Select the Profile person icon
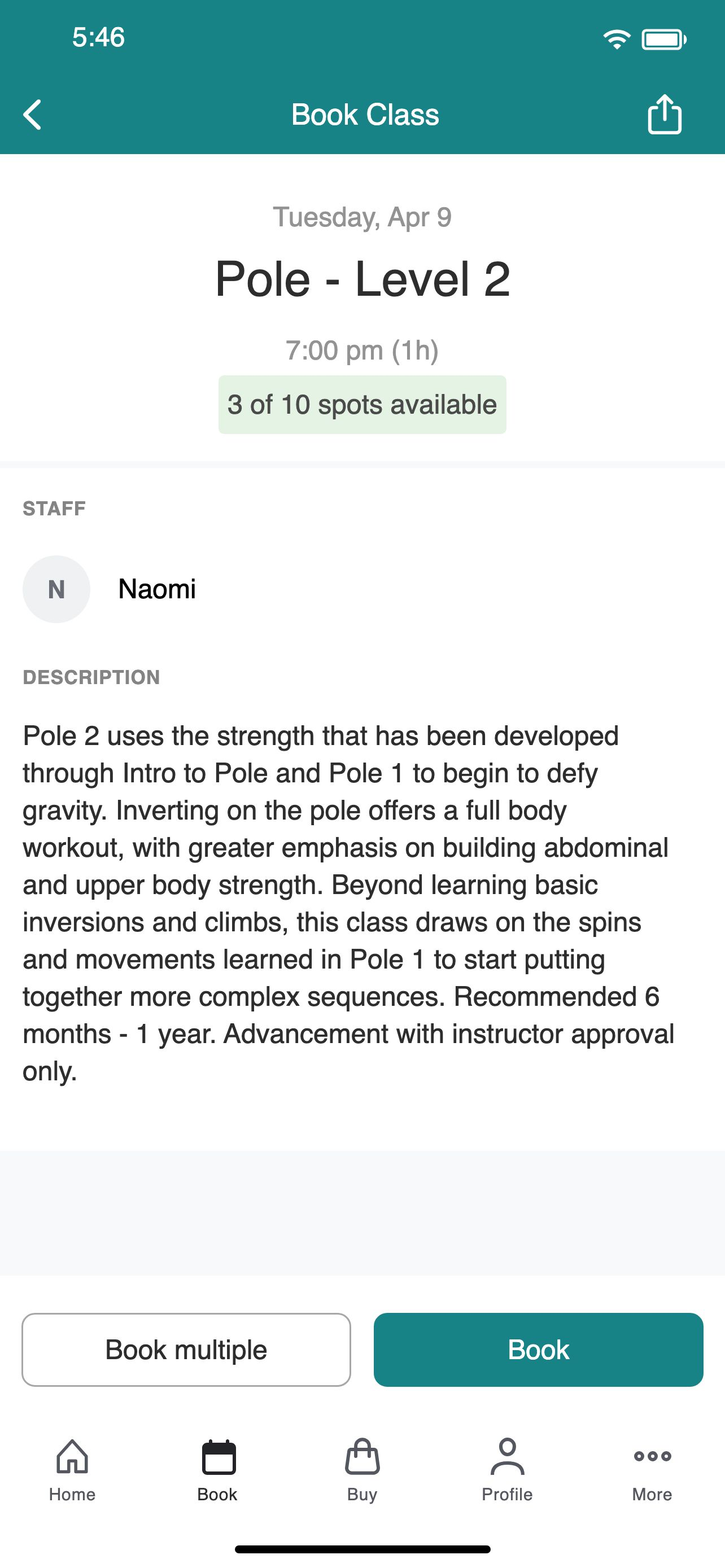Image resolution: width=725 pixels, height=1568 pixels. pos(507,1457)
